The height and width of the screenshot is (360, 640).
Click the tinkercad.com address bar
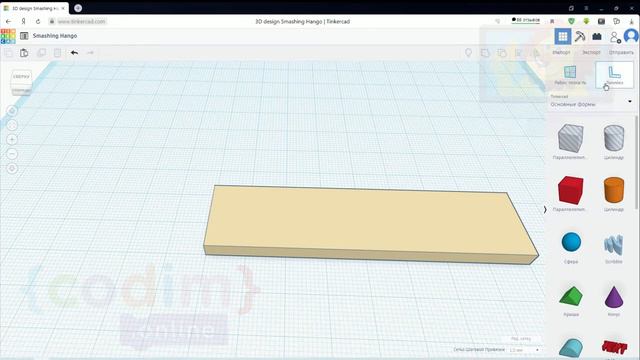point(82,21)
